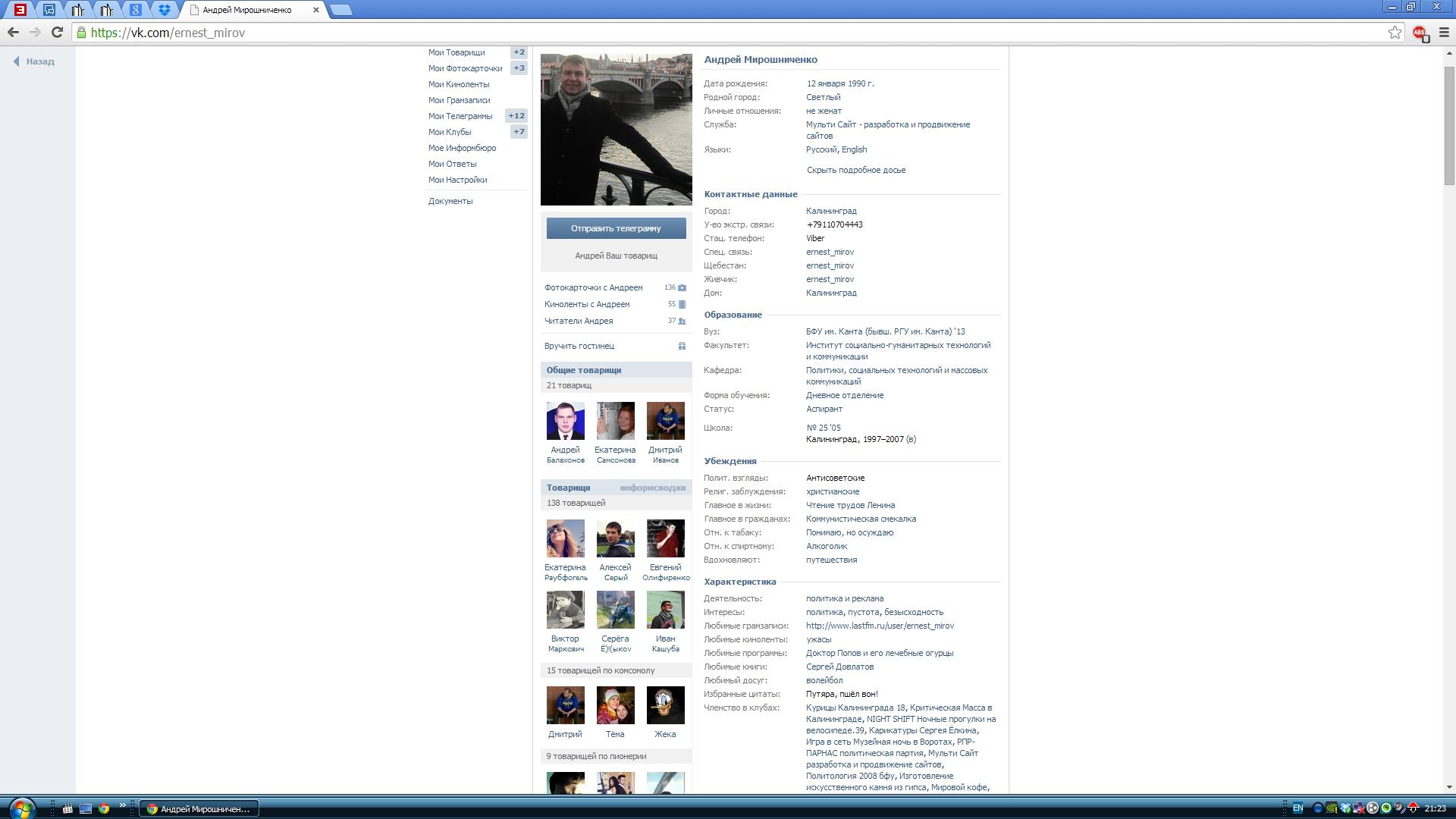Open the AdBlock extension icon

pos(1420,33)
